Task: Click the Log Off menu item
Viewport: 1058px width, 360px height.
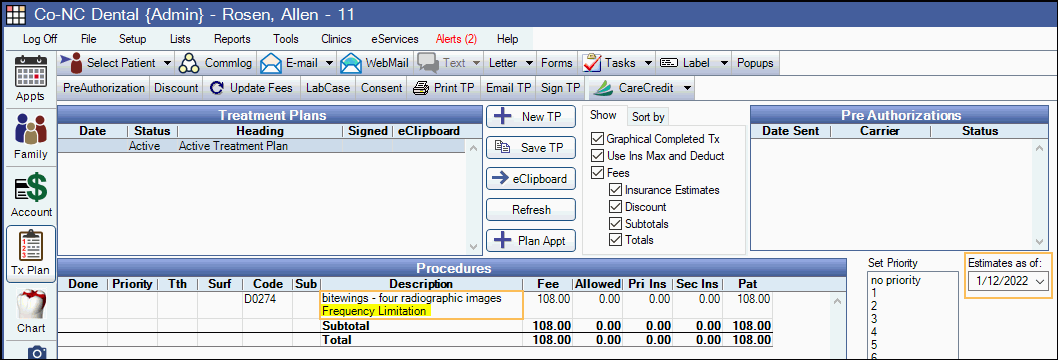Action: coord(40,39)
